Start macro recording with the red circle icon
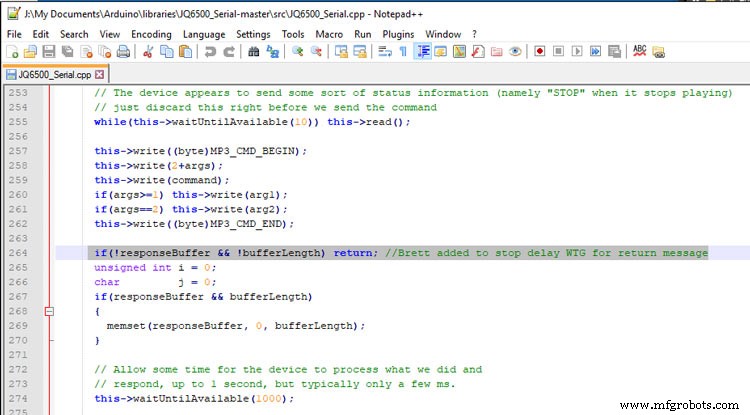Screen dimensions: 750x415 [x=539, y=51]
